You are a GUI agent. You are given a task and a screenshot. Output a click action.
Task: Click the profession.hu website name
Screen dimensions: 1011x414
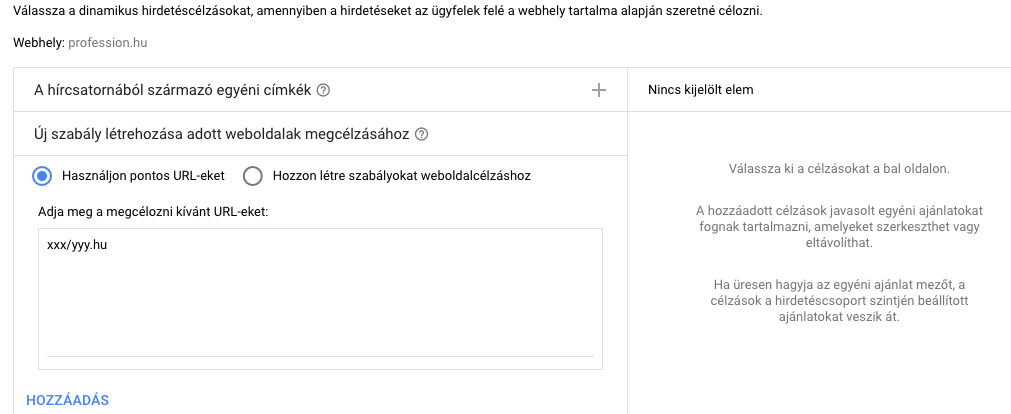click(108, 43)
